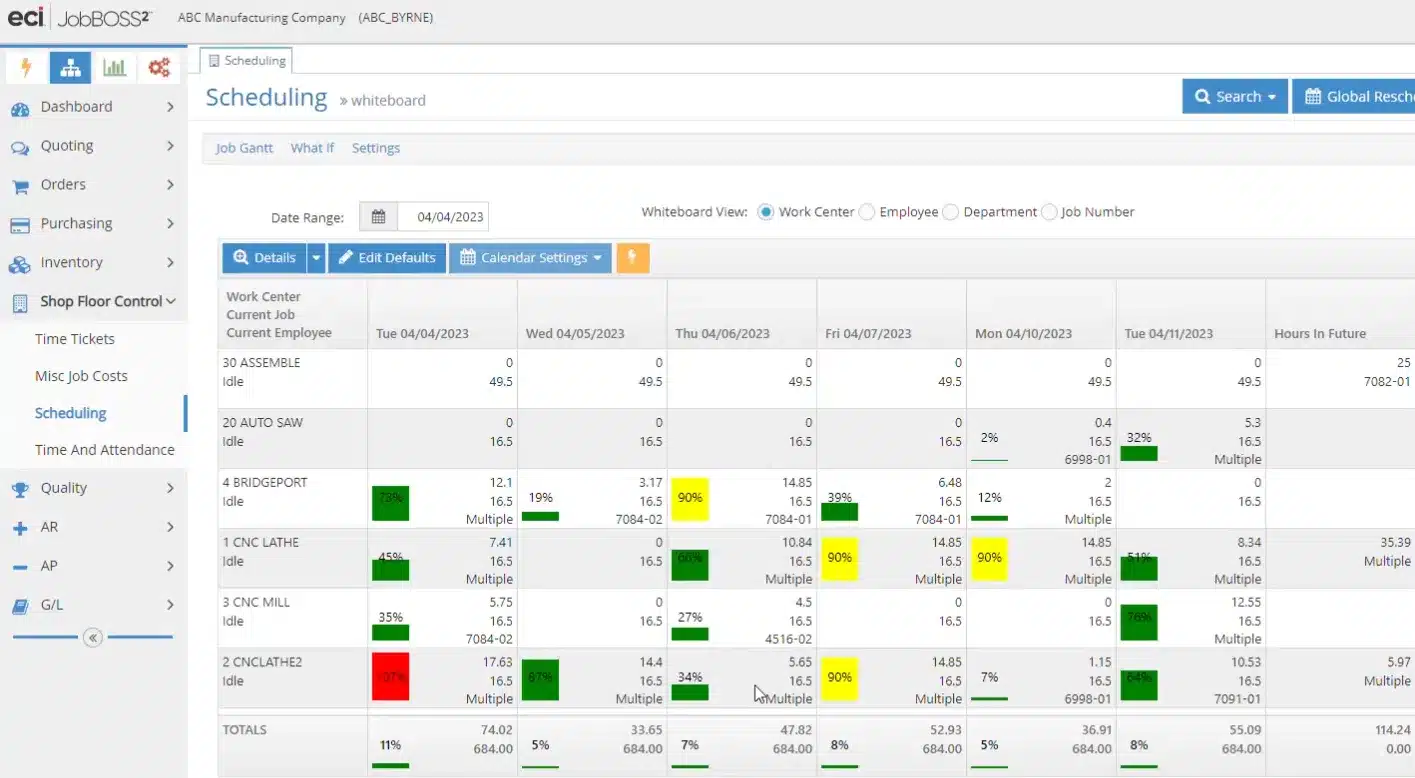Select the Job Number whiteboard view option

point(1049,211)
